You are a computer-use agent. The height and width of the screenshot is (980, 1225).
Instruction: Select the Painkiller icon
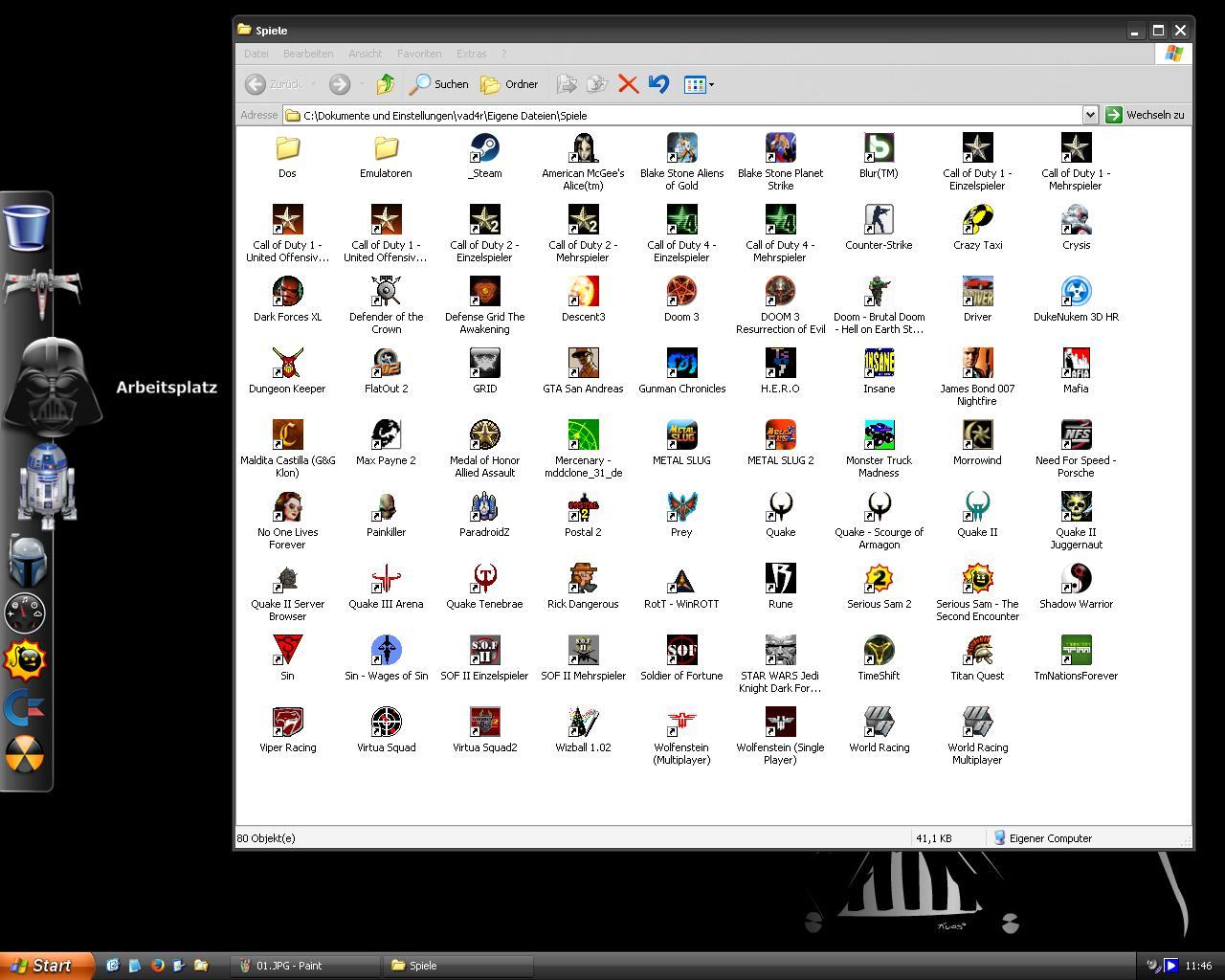tap(386, 507)
